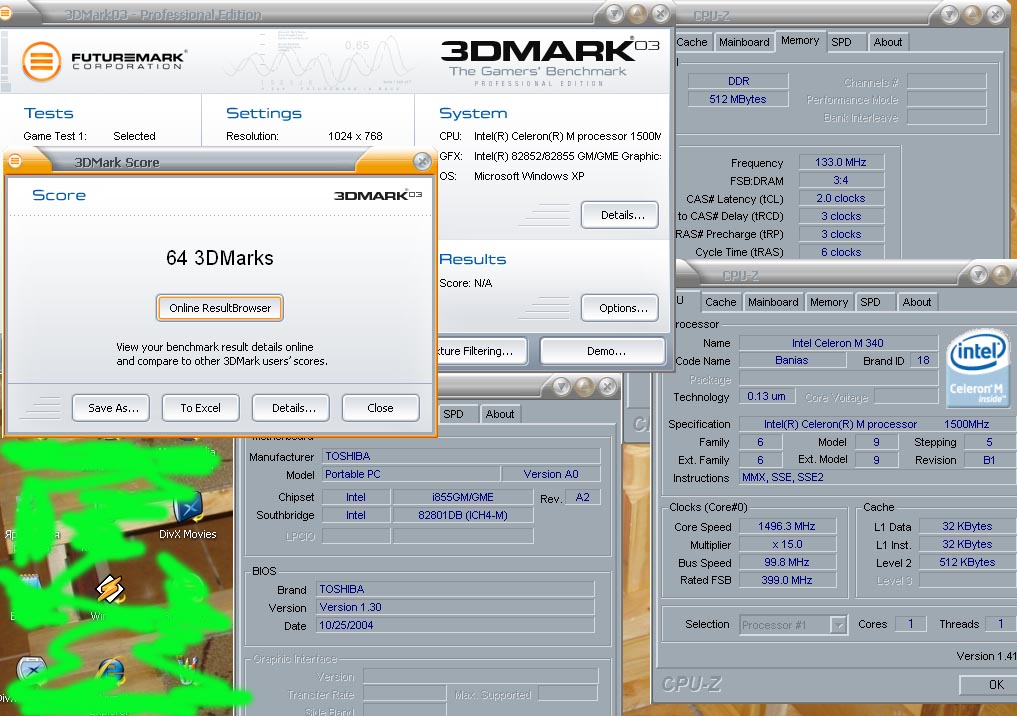The image size is (1017, 716).
Task: Click 3DMark03 main window title icon
Action: pos(5,14)
